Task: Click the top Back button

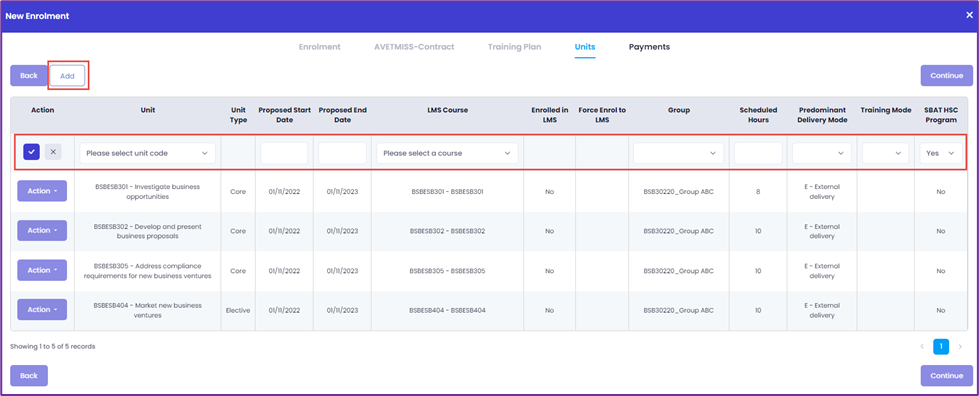Action: (x=29, y=76)
